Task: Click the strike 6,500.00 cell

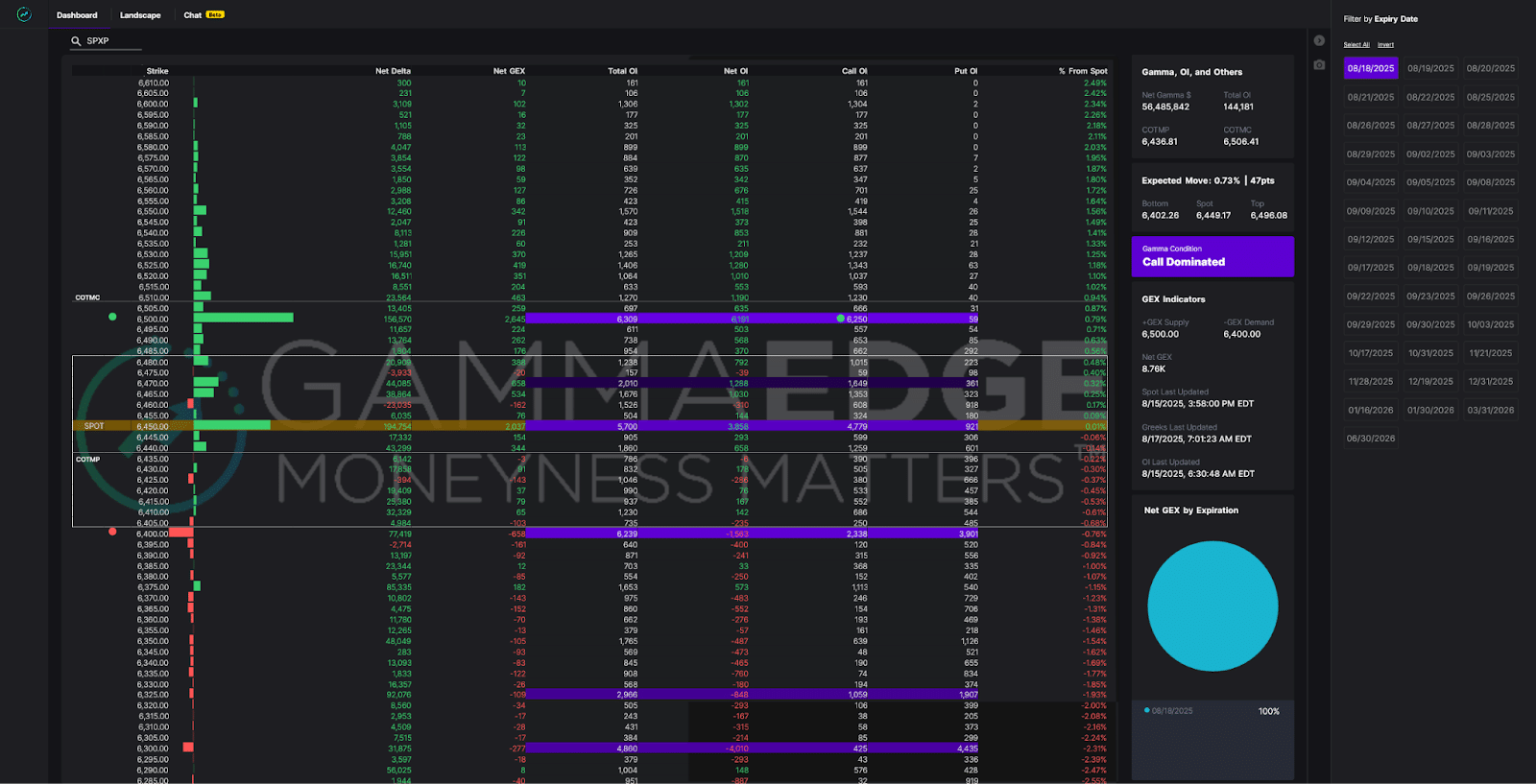Action: [153, 319]
